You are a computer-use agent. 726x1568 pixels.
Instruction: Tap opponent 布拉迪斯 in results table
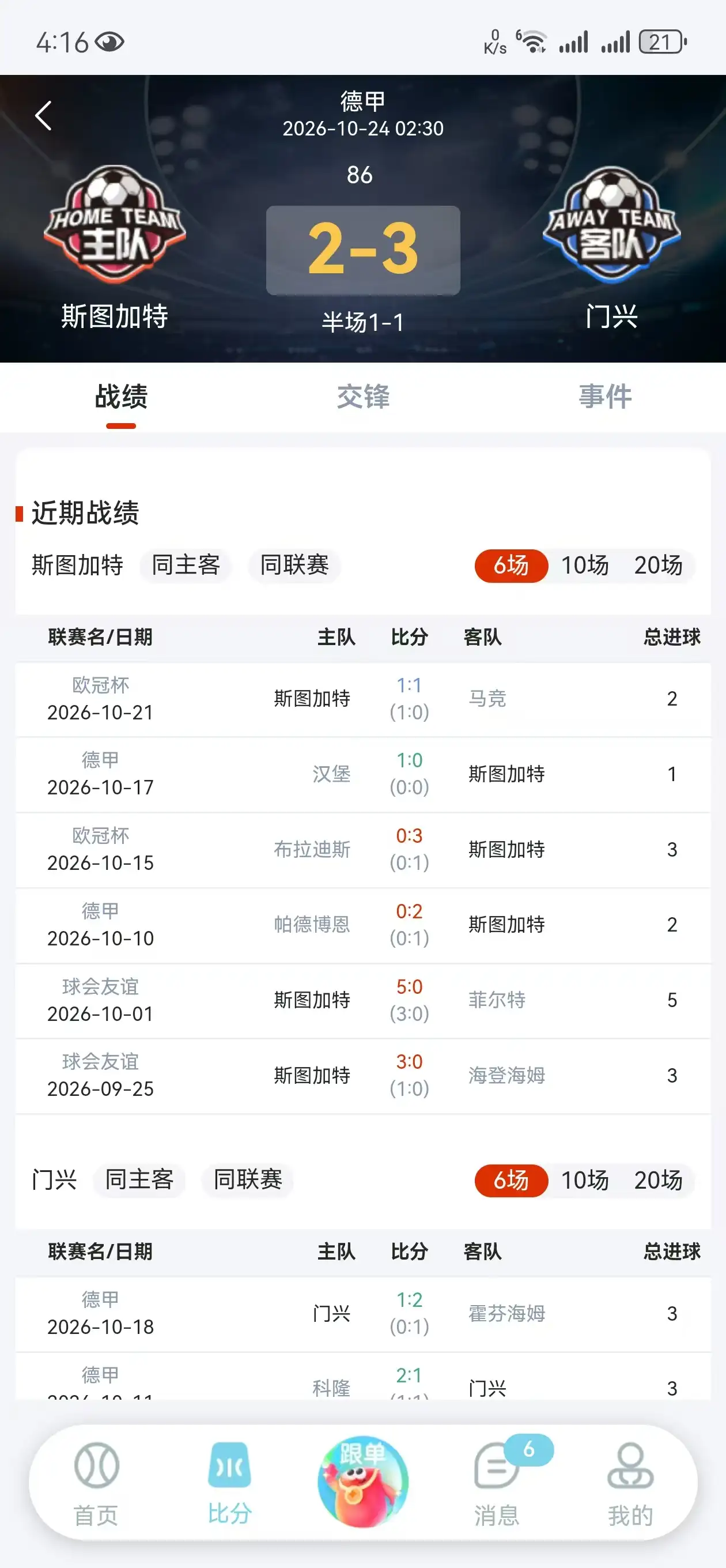point(312,850)
